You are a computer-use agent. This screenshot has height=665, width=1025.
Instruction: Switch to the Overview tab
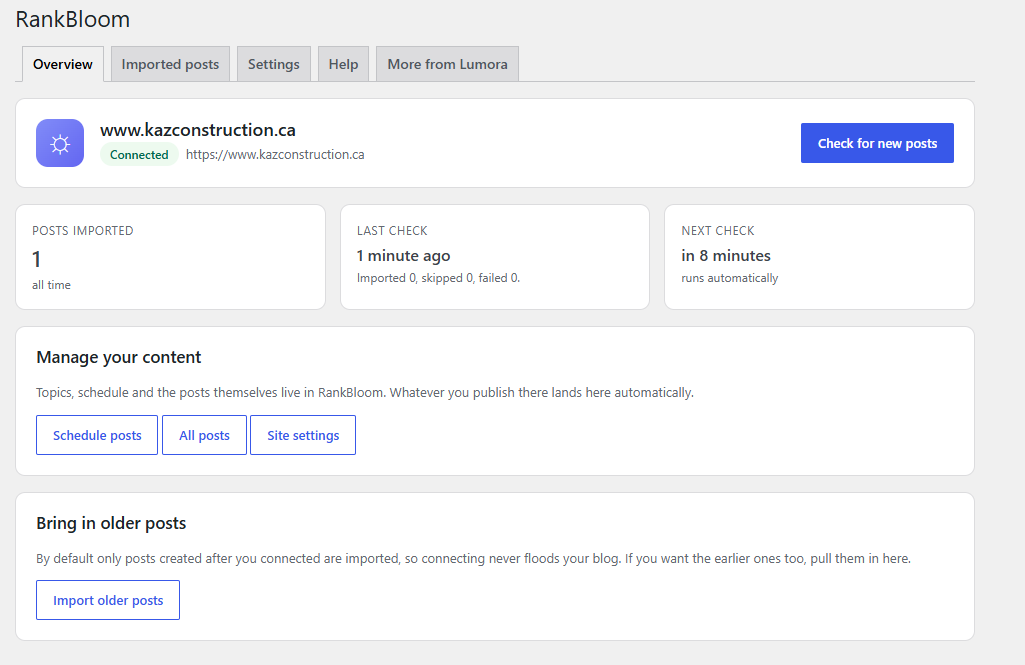click(x=63, y=64)
